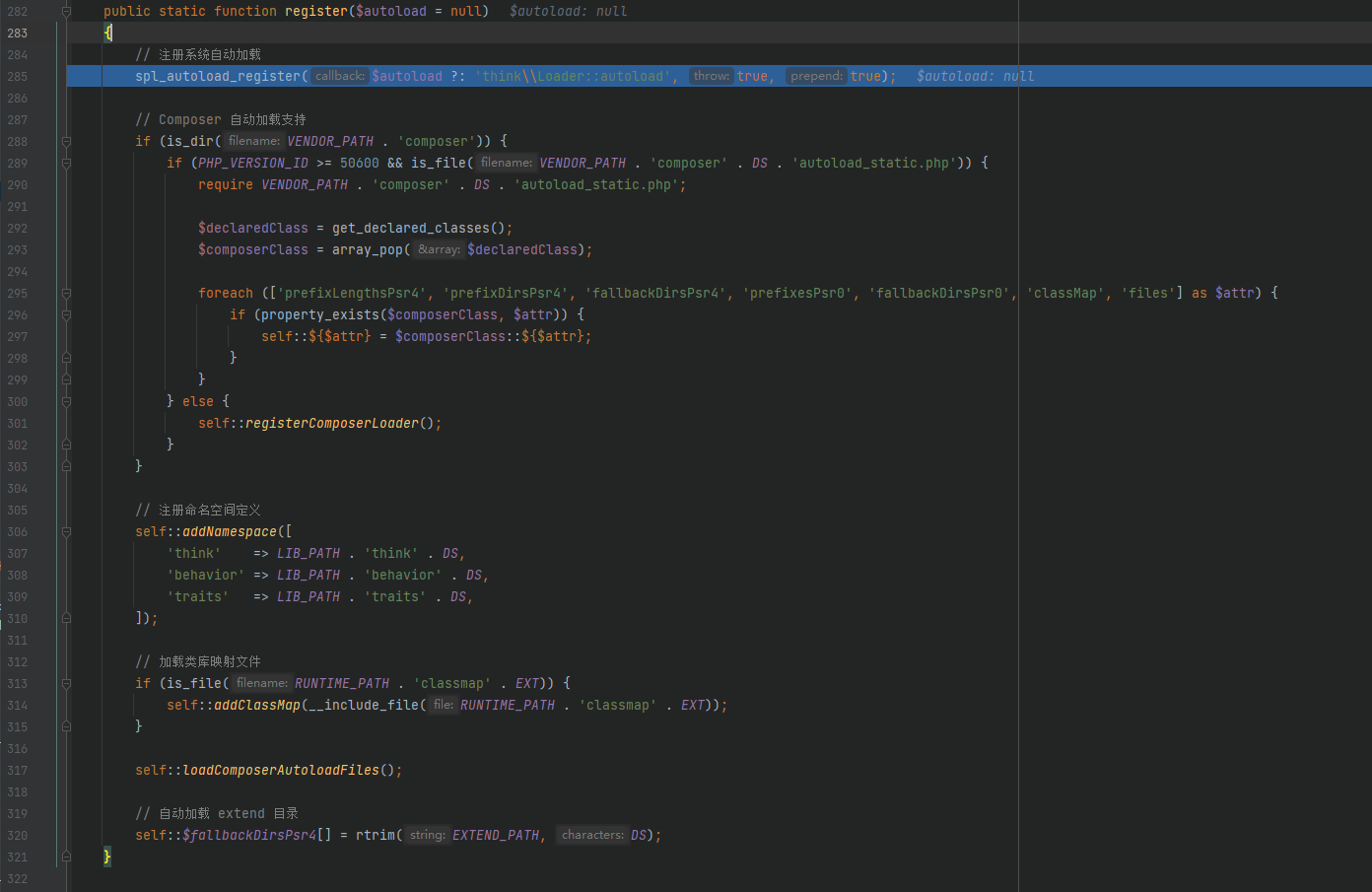Click the loadComposerAutoloadFiles method call
1372x892 pixels.
(281, 770)
